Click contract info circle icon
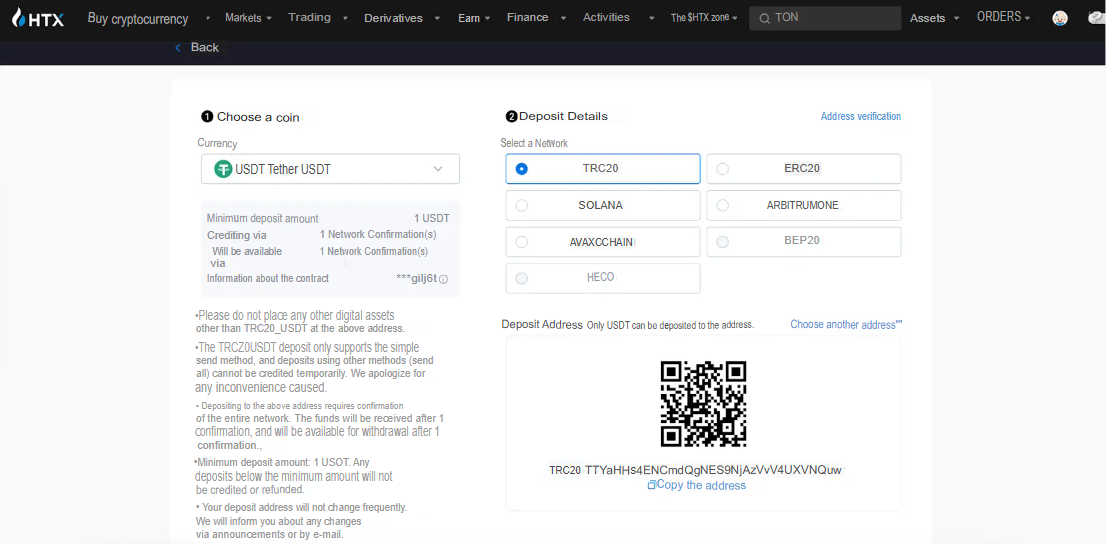Viewport: 1106px width, 544px height. click(x=444, y=279)
